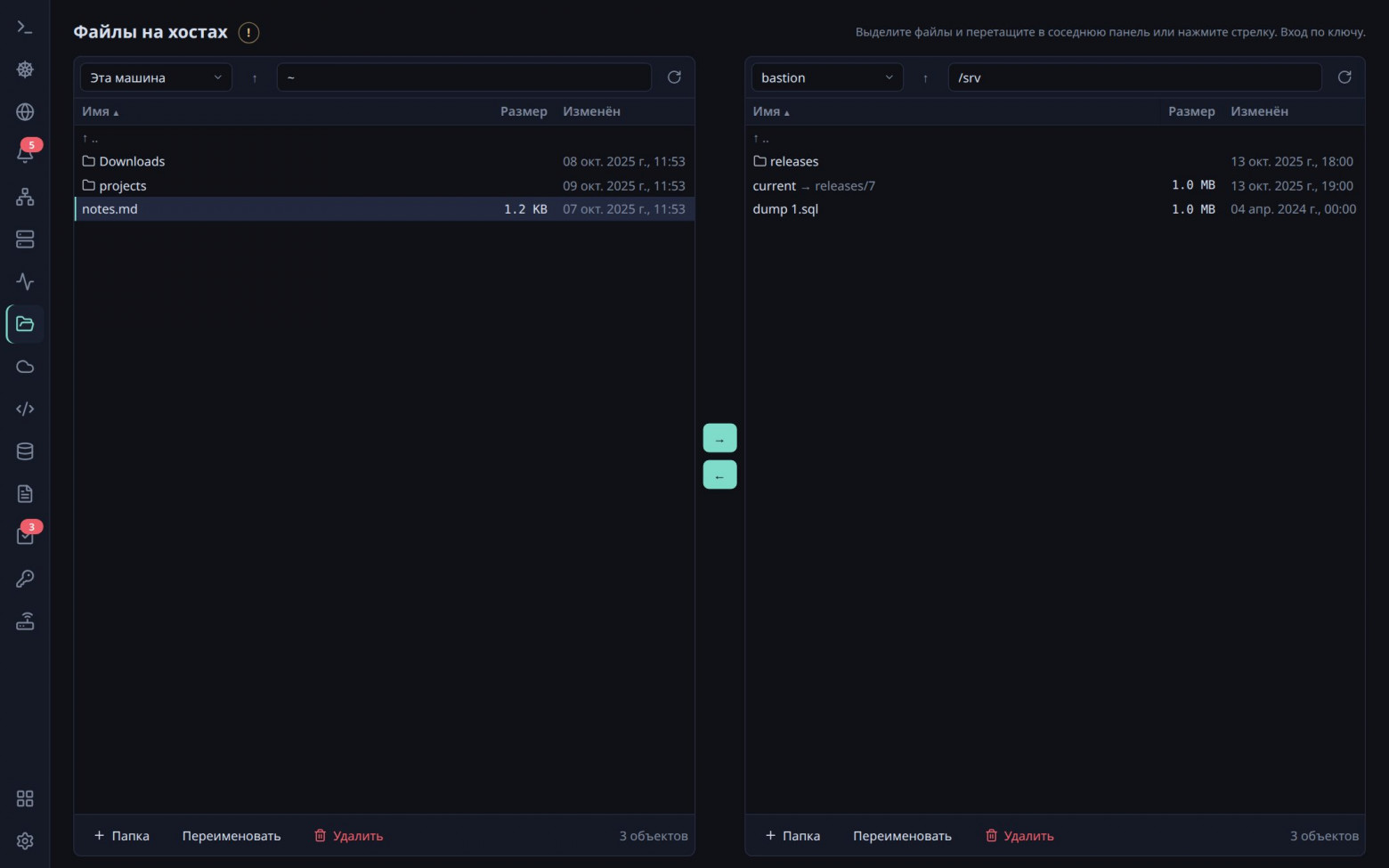Screen dimensions: 1389x868
Task: Sort bastion panel by Изменён column
Action: [1259, 111]
